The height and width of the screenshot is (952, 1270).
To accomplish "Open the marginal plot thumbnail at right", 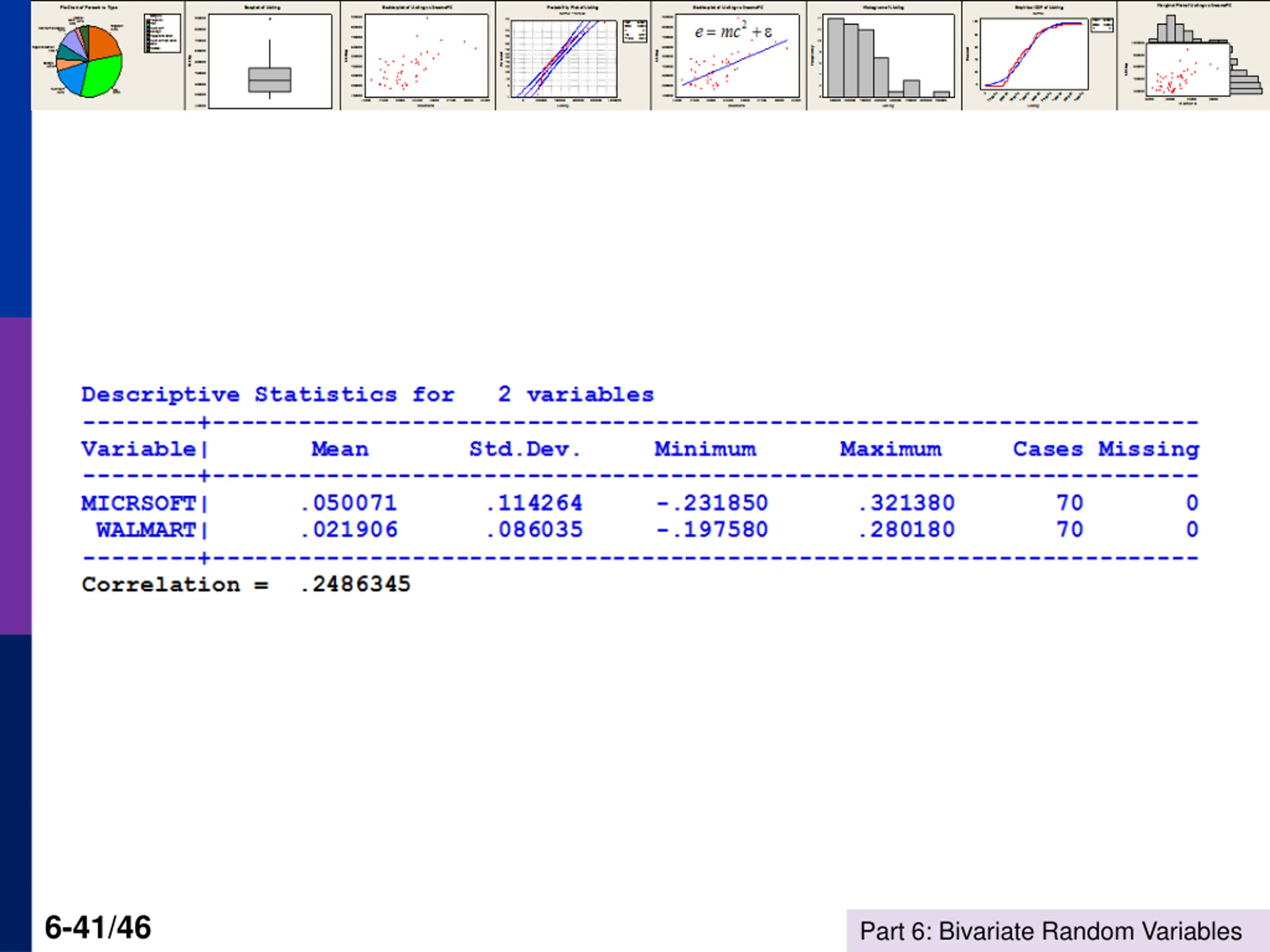I will (x=1194, y=56).
